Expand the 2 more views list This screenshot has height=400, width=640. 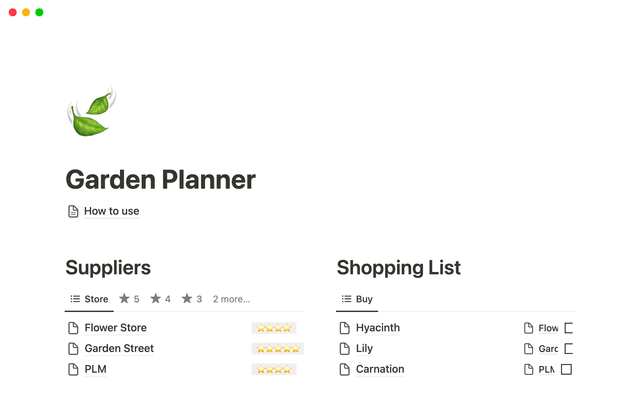(231, 299)
